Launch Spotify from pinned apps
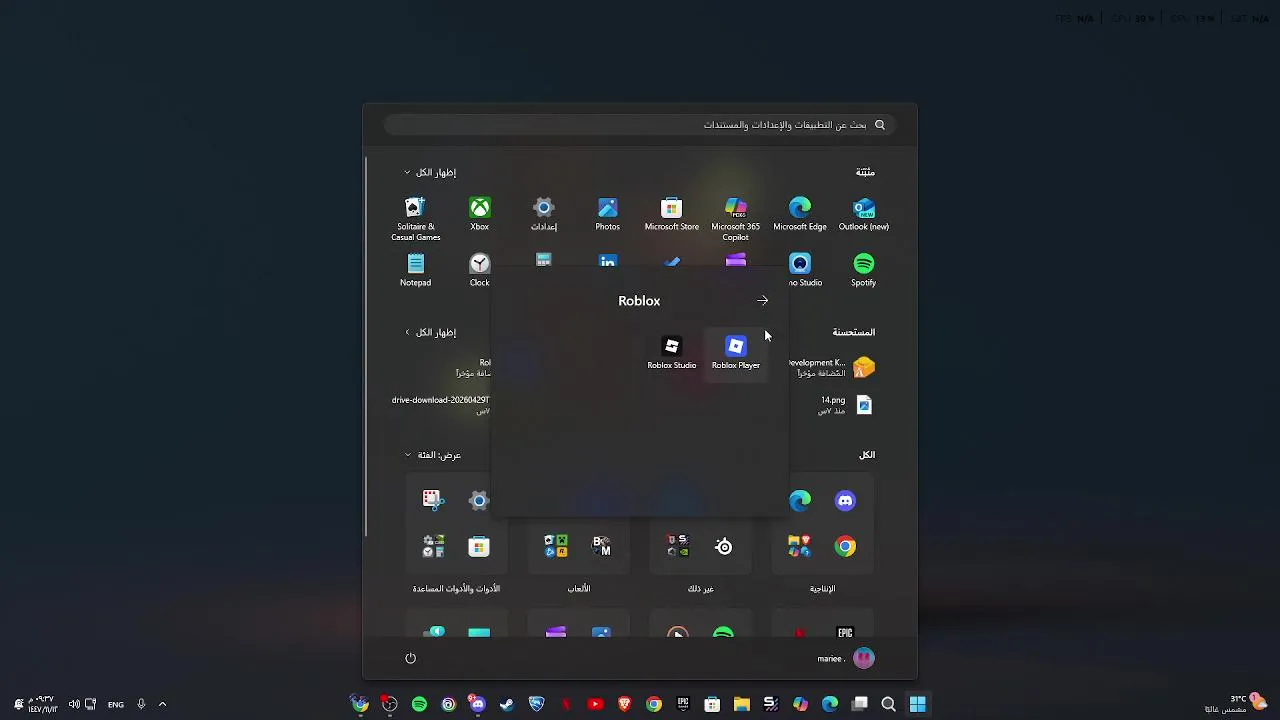Screen dimensions: 1280x720 point(864,270)
